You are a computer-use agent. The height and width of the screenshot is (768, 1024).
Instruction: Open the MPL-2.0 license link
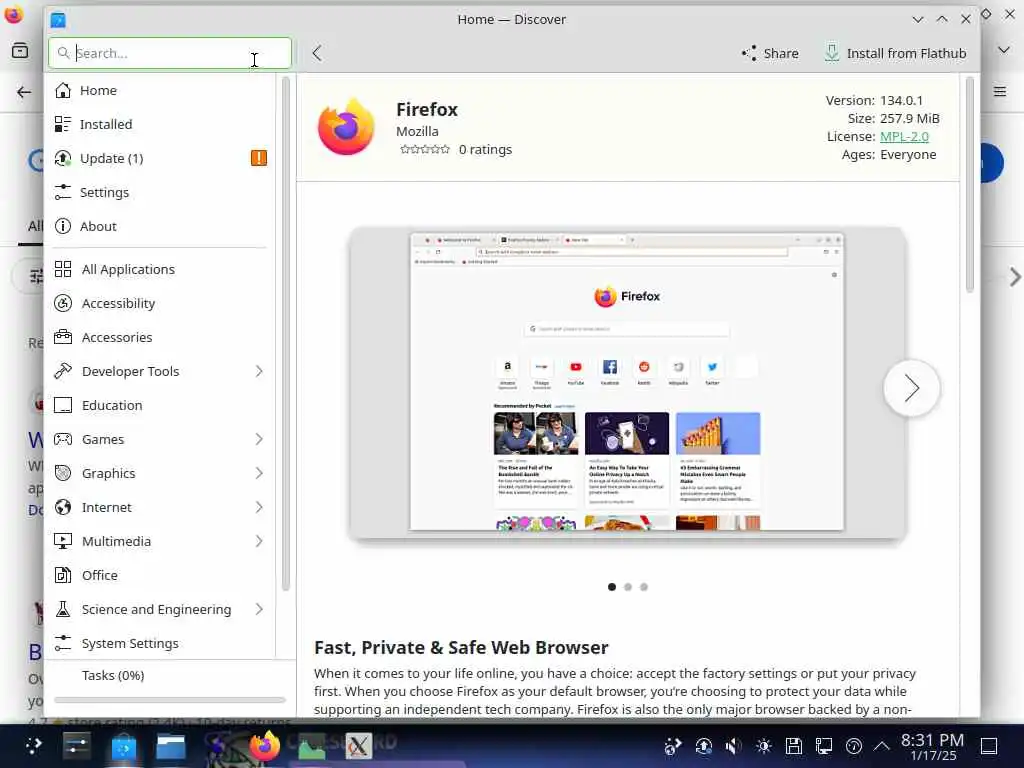click(x=904, y=136)
